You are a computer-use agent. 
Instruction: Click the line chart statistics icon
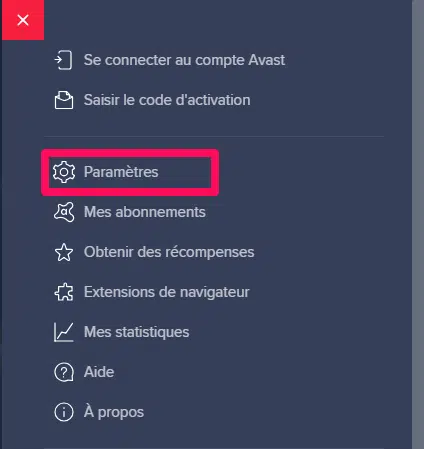(x=63, y=332)
